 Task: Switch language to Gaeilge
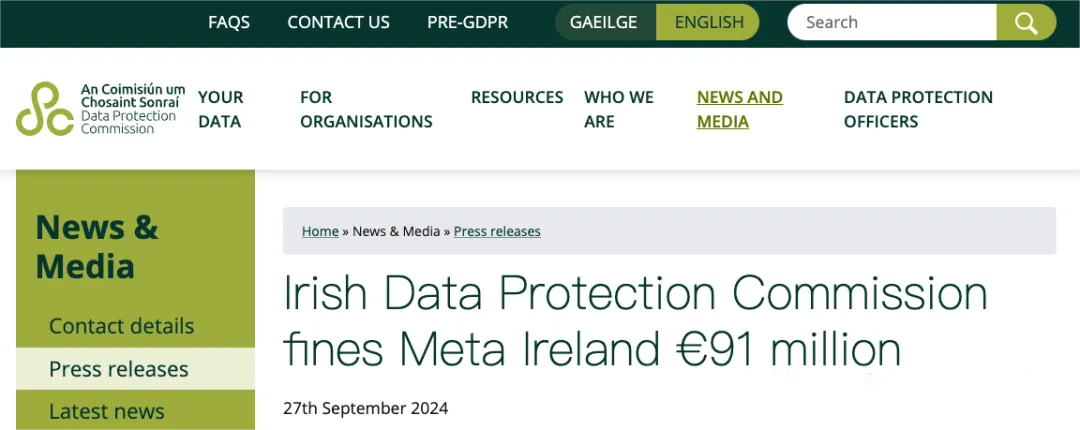[603, 22]
